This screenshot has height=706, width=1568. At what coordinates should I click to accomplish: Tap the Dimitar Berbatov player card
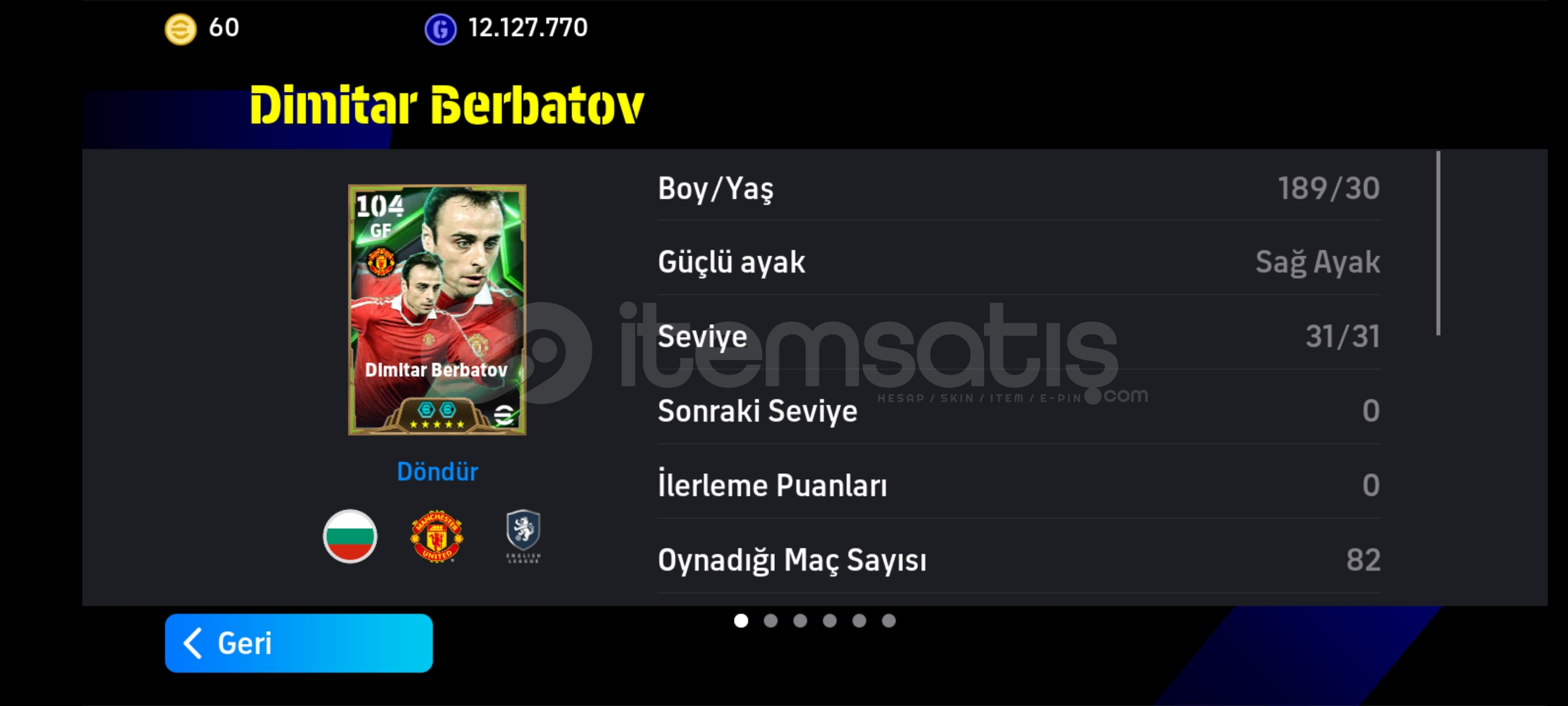click(x=437, y=310)
